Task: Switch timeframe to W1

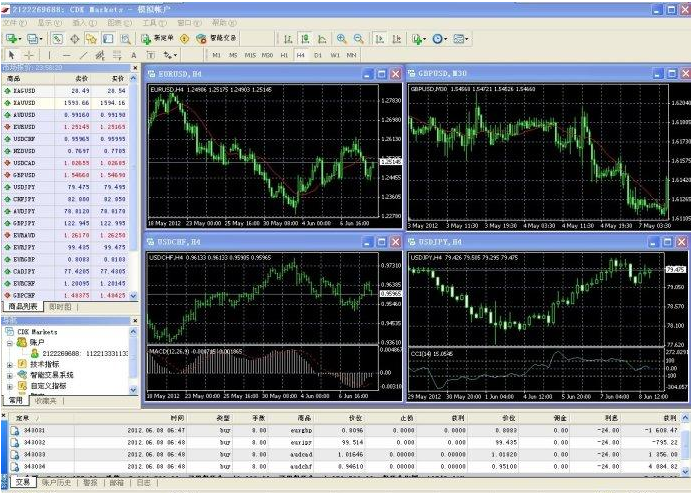Action: (x=335, y=55)
